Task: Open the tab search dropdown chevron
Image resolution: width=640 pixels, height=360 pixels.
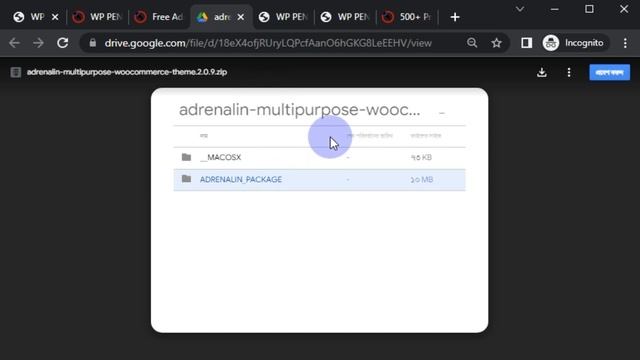Action: pyautogui.click(x=520, y=9)
